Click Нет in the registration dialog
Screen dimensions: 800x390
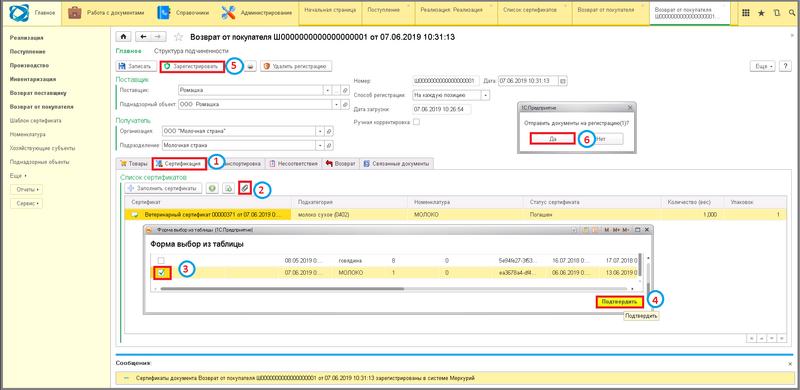coord(601,138)
